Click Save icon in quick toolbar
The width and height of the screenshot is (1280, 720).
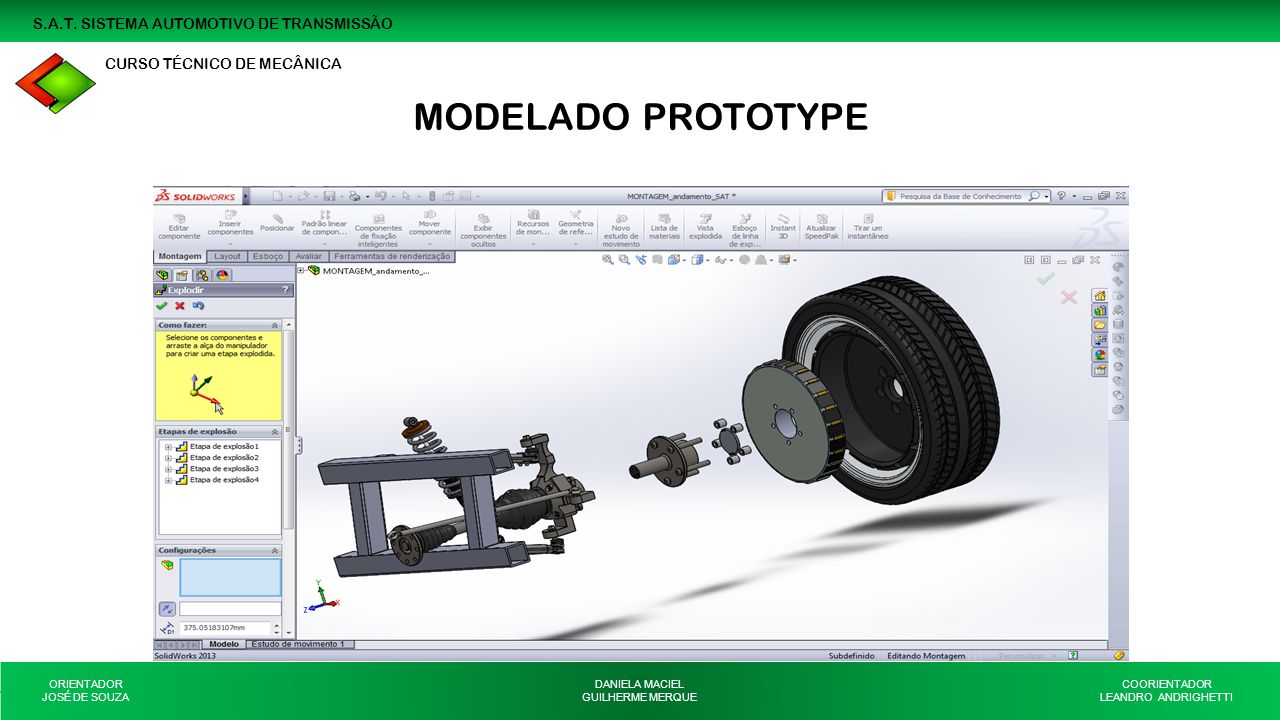tap(328, 197)
